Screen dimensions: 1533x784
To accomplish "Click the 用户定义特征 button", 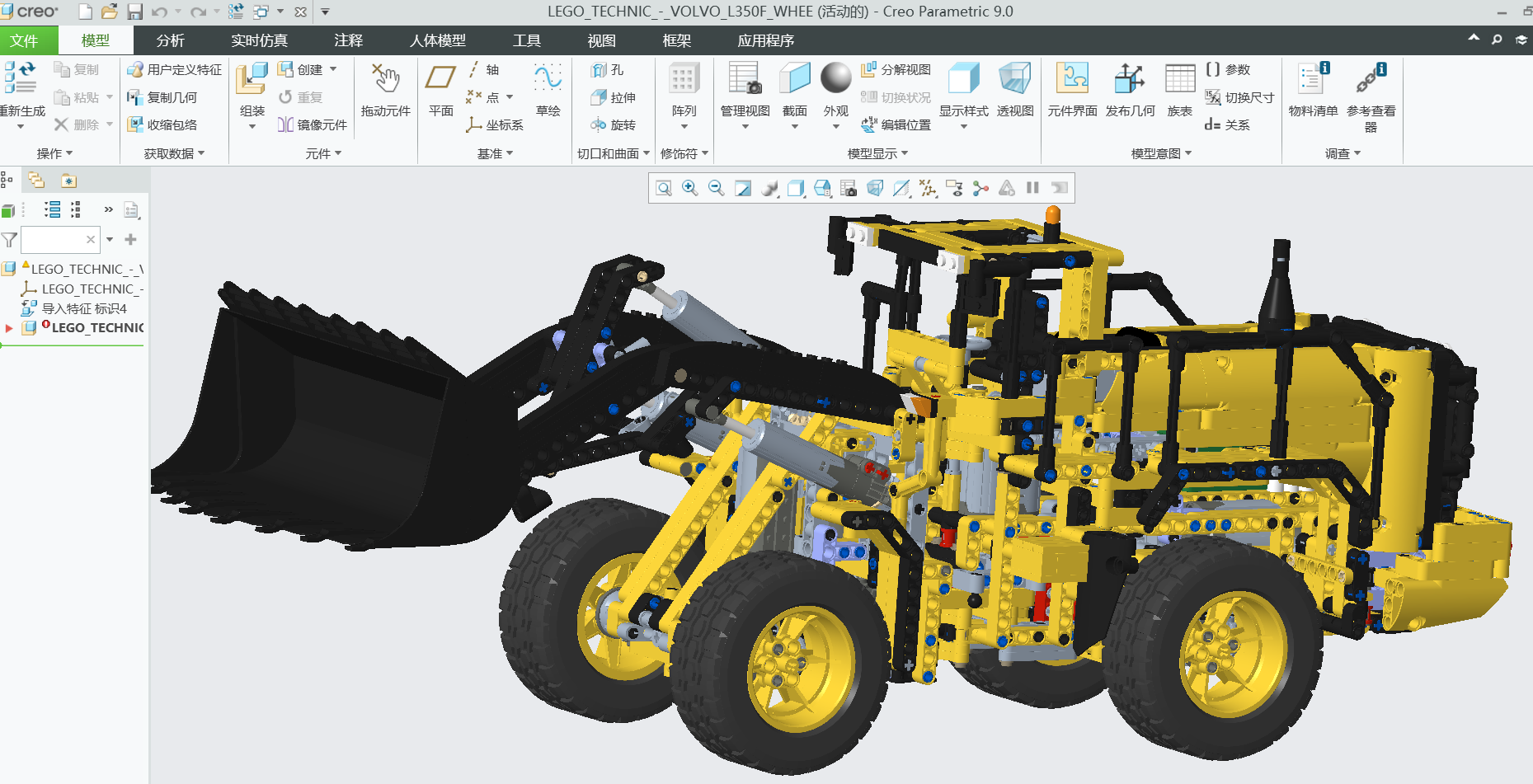I will tap(174, 70).
